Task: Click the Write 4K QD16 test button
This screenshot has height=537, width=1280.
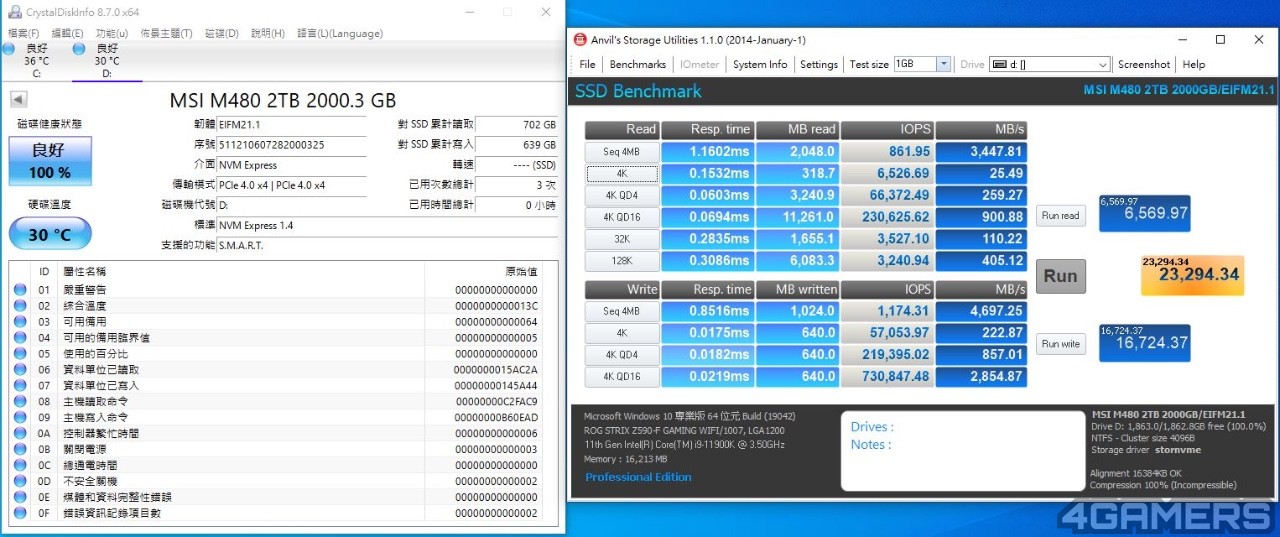Action: click(621, 377)
